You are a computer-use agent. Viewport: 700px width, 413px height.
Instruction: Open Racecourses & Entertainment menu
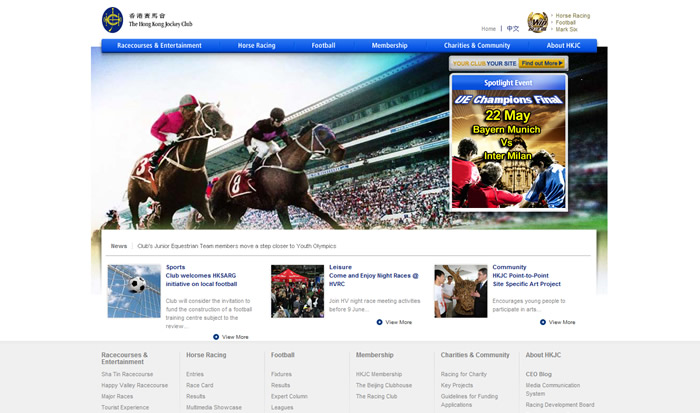click(x=159, y=46)
